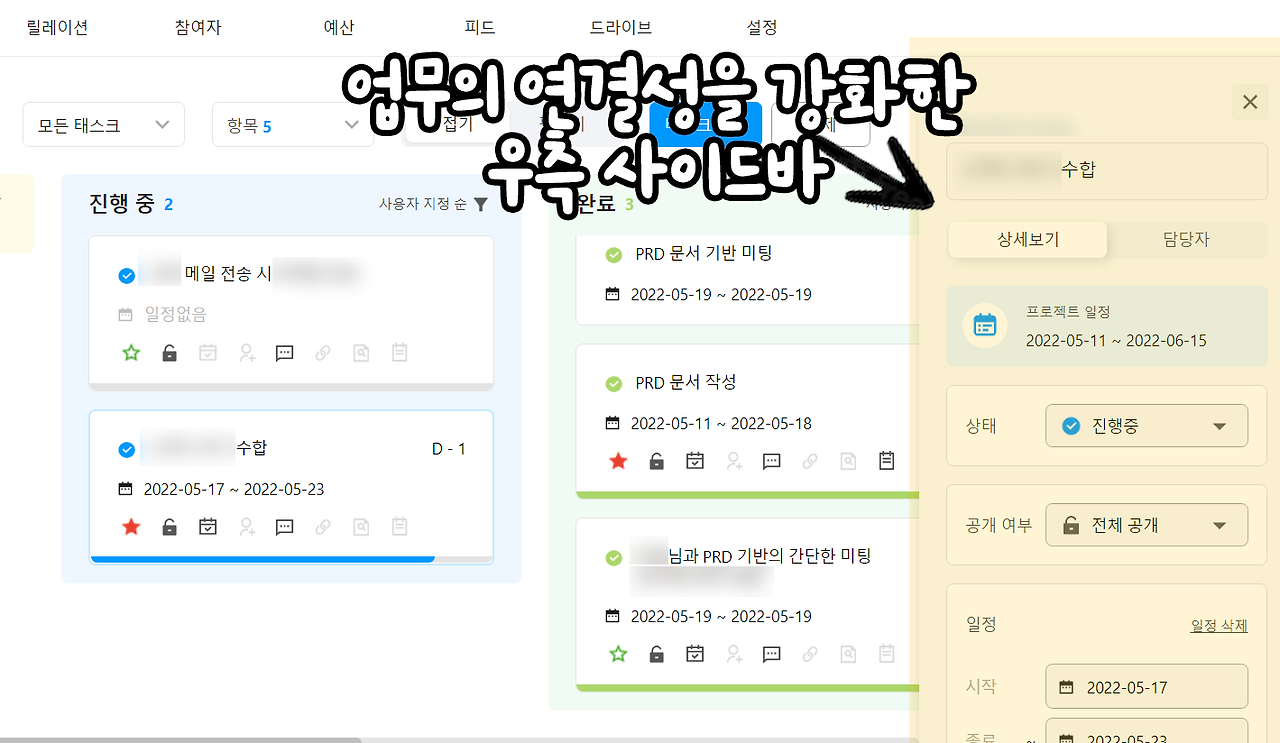Click memo icon on PRD 문서 작성 card
This screenshot has height=743, width=1280.
(886, 460)
